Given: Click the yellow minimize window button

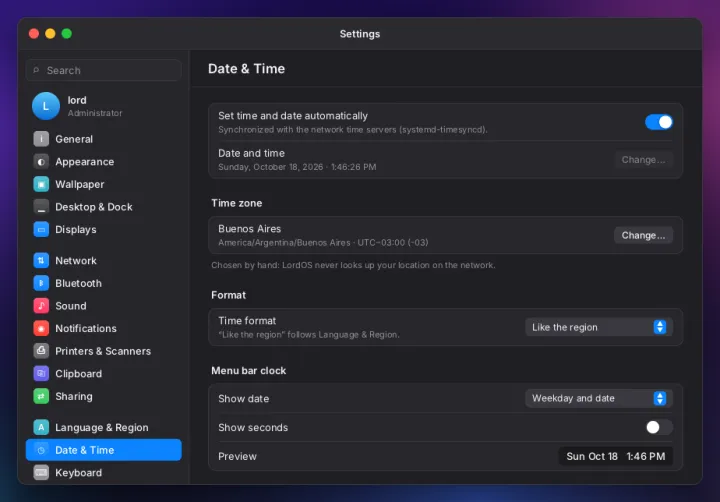Looking at the screenshot, I should click(50, 34).
